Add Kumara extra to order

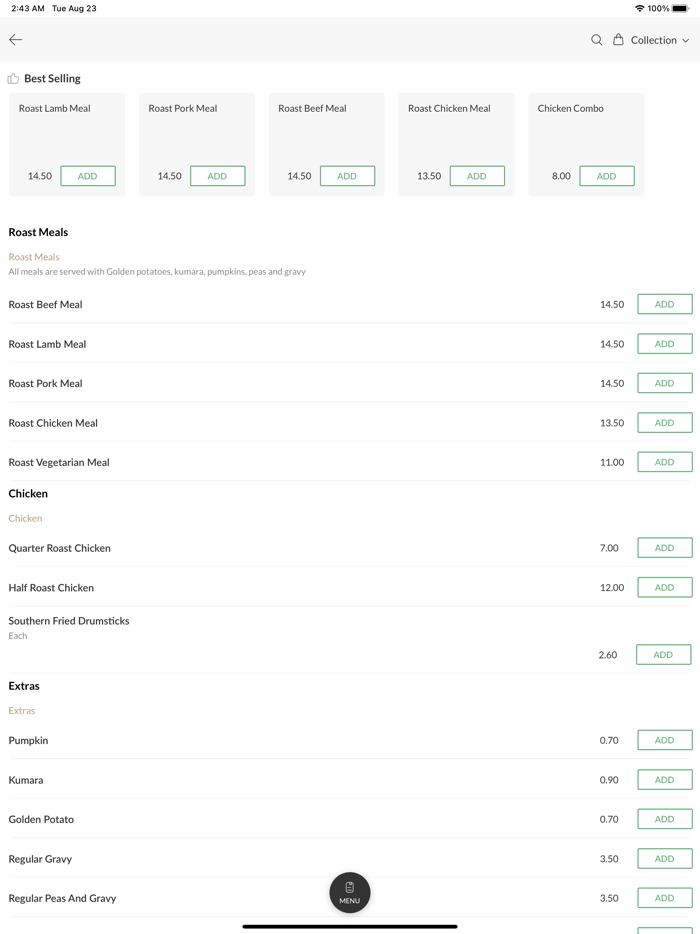(x=664, y=780)
